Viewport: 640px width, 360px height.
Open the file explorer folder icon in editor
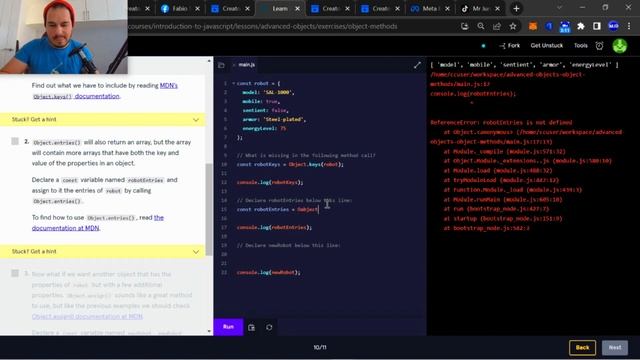click(221, 65)
